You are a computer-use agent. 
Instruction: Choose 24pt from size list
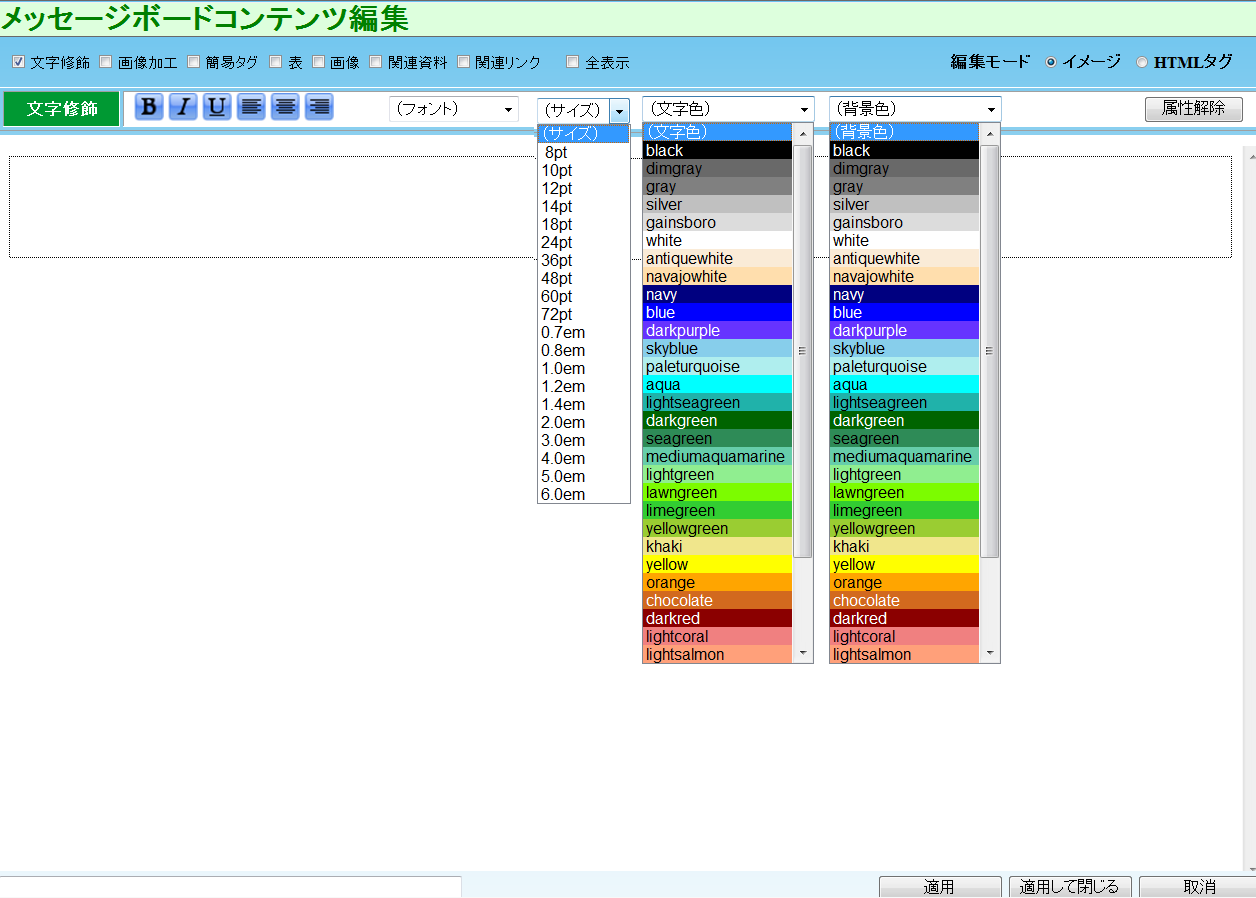(x=584, y=243)
